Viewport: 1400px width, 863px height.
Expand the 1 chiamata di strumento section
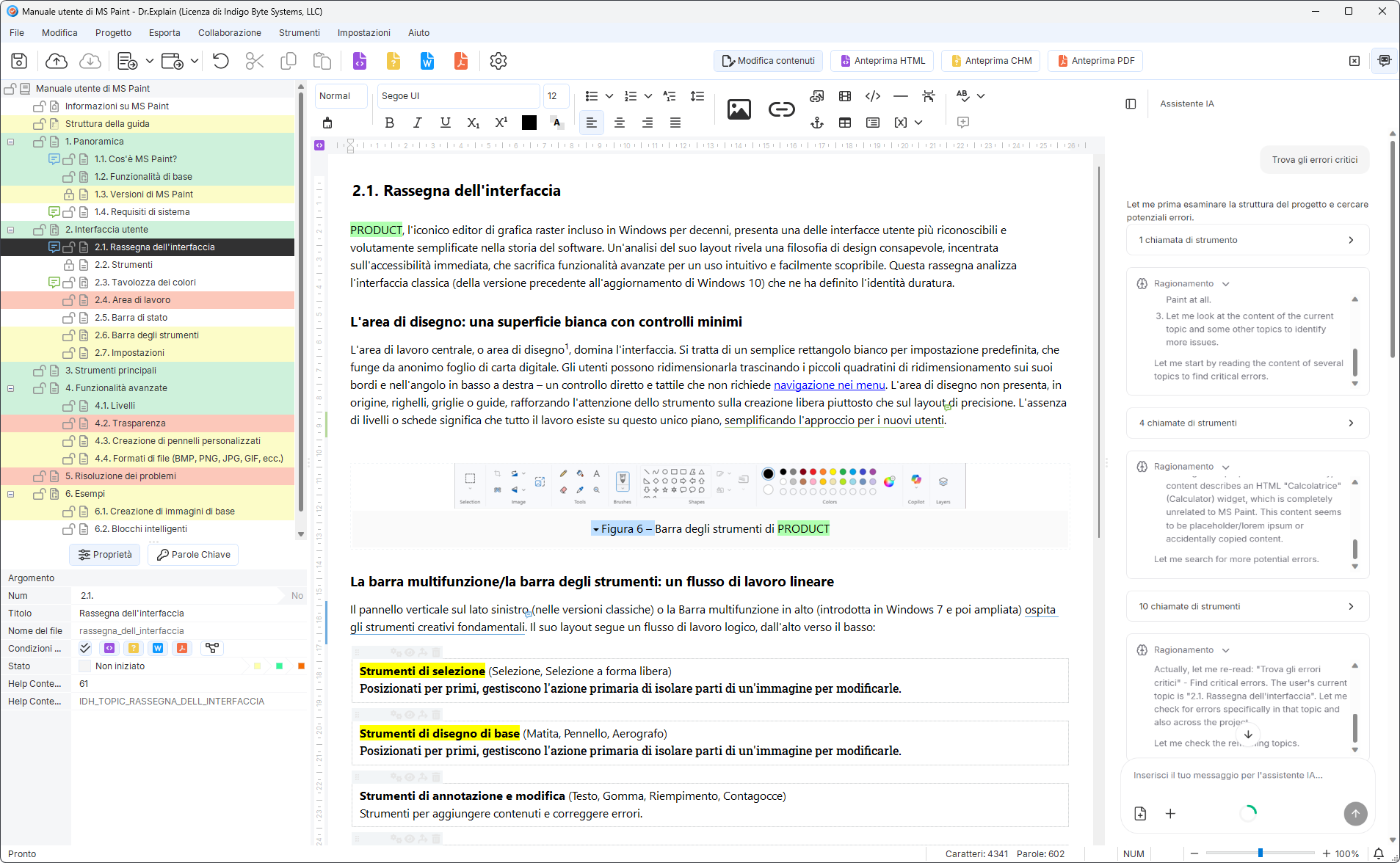1248,240
